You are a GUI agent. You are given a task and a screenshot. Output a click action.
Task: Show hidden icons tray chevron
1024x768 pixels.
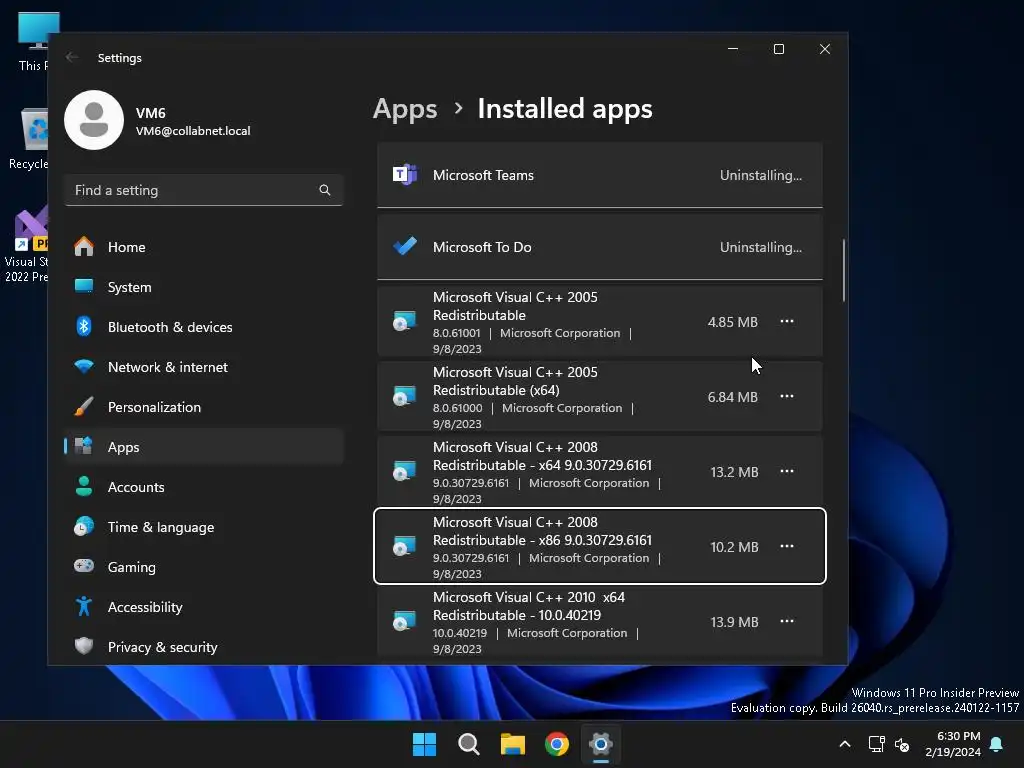[x=844, y=744]
